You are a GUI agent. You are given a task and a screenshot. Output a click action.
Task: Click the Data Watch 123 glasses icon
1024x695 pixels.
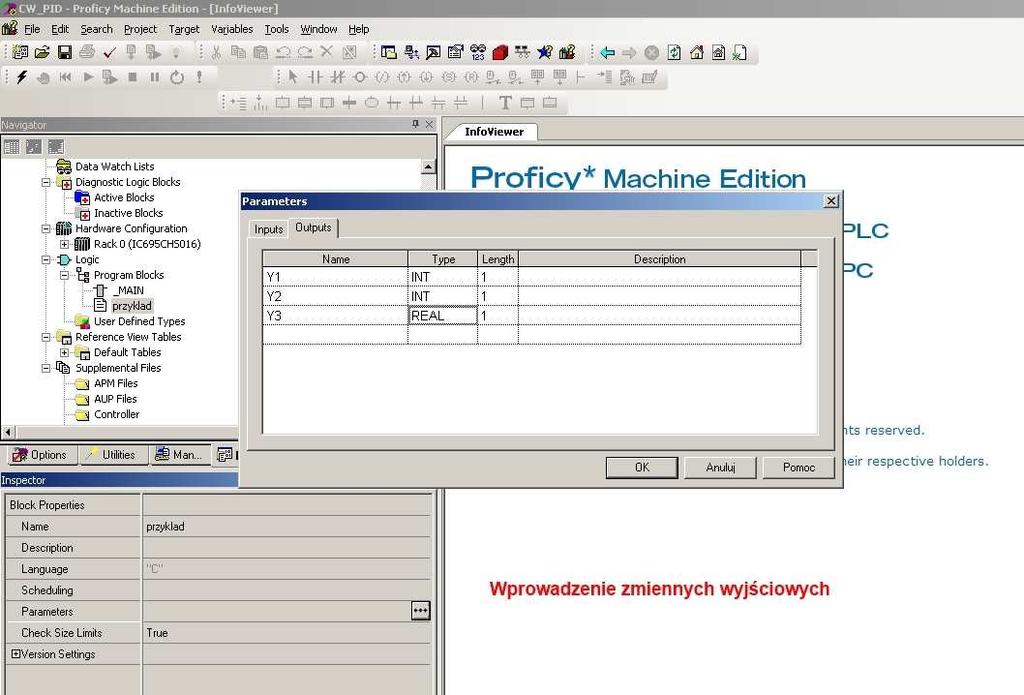click(x=478, y=52)
